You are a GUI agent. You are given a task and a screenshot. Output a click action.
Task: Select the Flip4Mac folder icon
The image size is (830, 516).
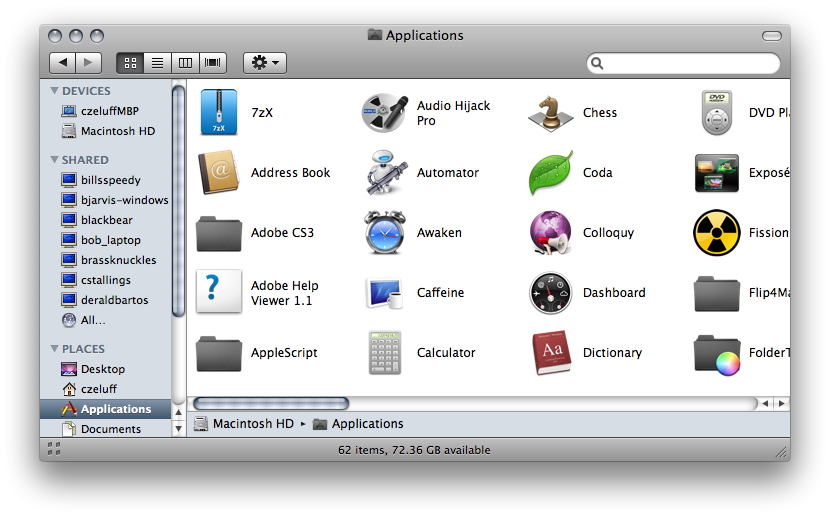point(717,293)
